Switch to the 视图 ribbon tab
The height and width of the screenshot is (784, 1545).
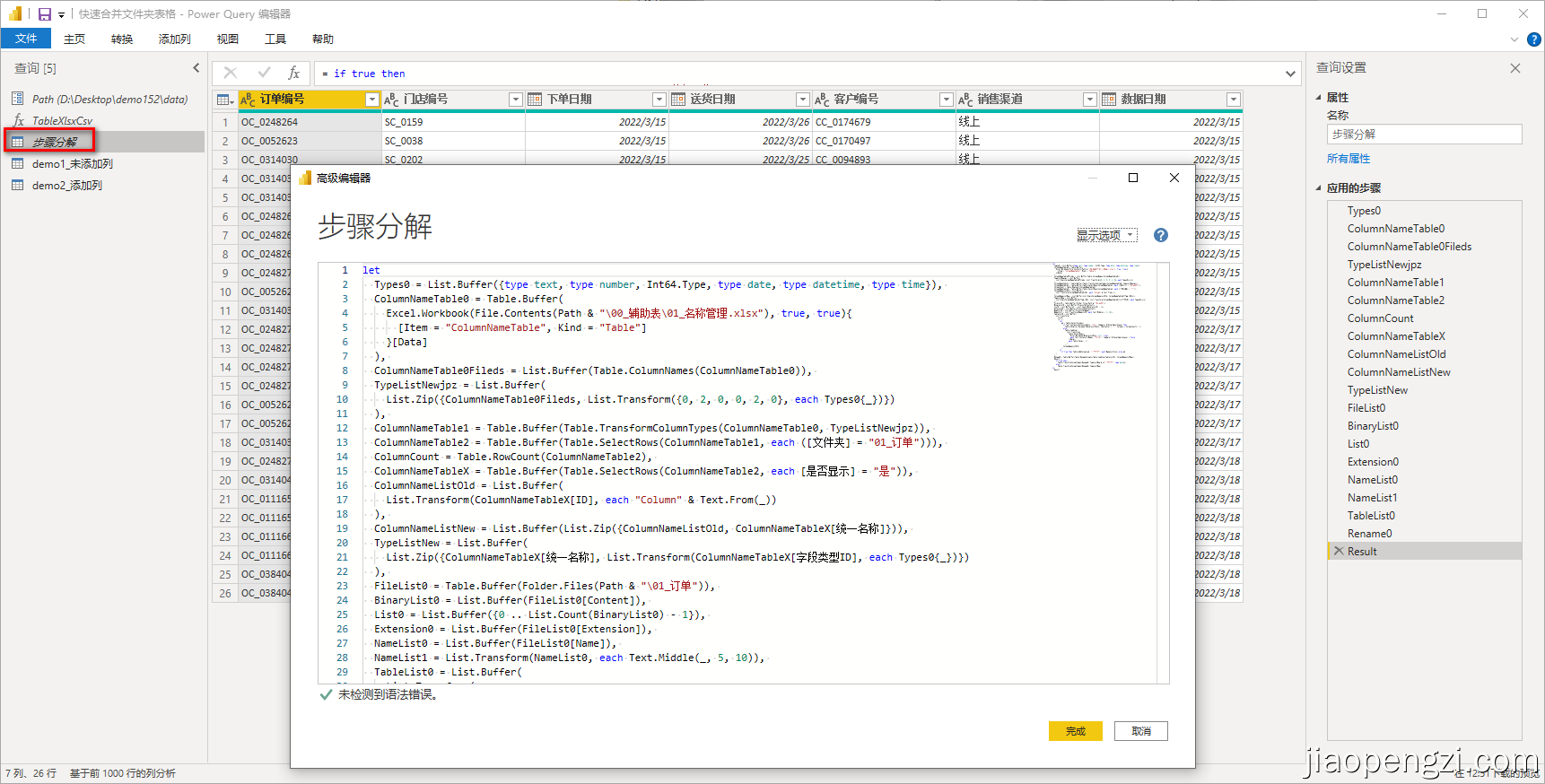tap(228, 39)
